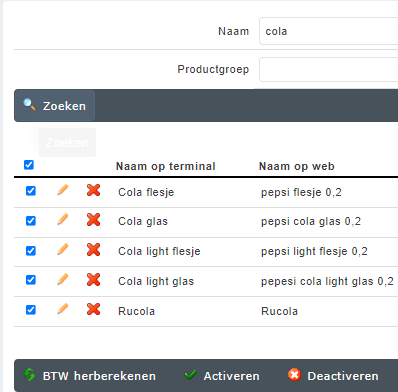Click BTW herberekenen button
Screen dimensions: 398x392
pyautogui.click(x=89, y=376)
